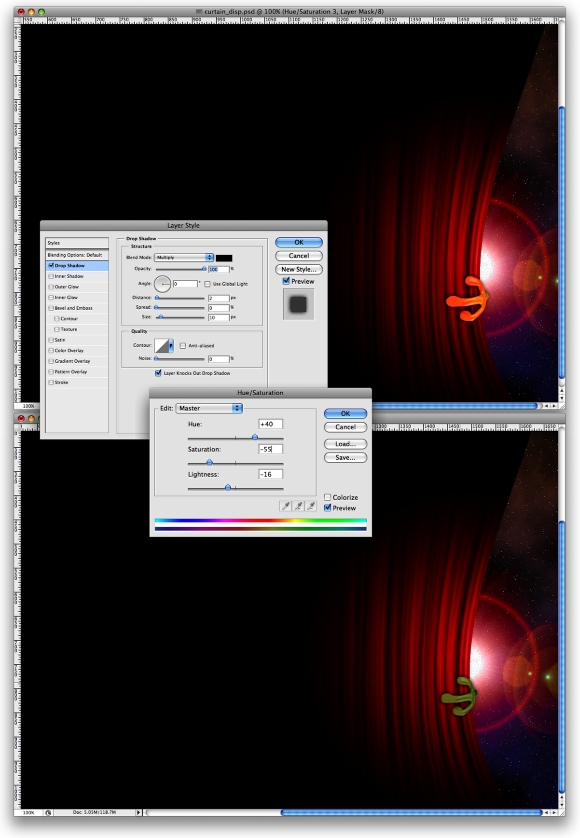580x838 pixels.
Task: Click the Angle dial in Layer Style
Action: click(163, 284)
